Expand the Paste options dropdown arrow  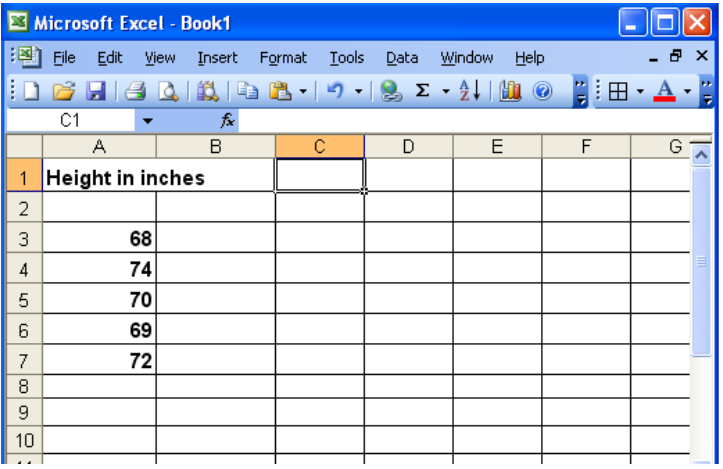[303, 92]
